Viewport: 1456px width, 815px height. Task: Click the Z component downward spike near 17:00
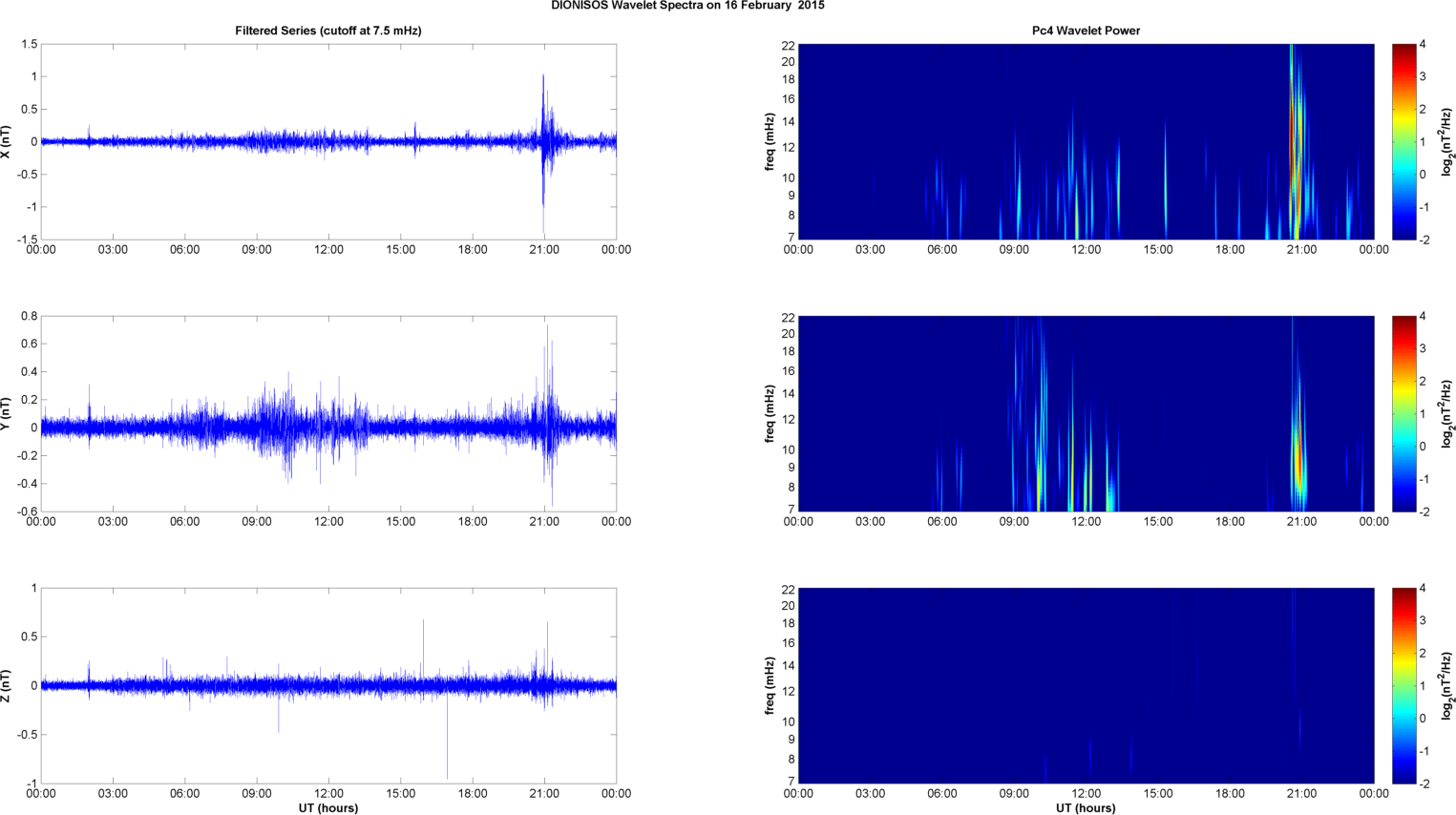447,735
